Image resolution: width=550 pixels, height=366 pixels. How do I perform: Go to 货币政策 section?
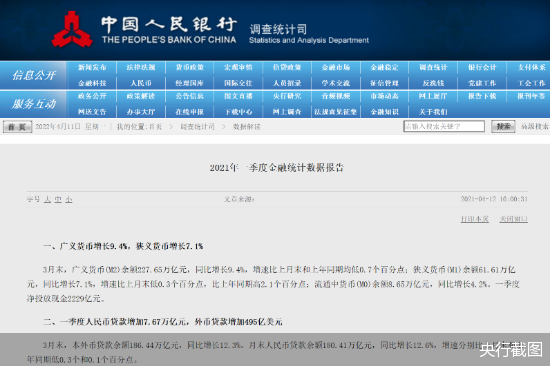click(x=189, y=67)
